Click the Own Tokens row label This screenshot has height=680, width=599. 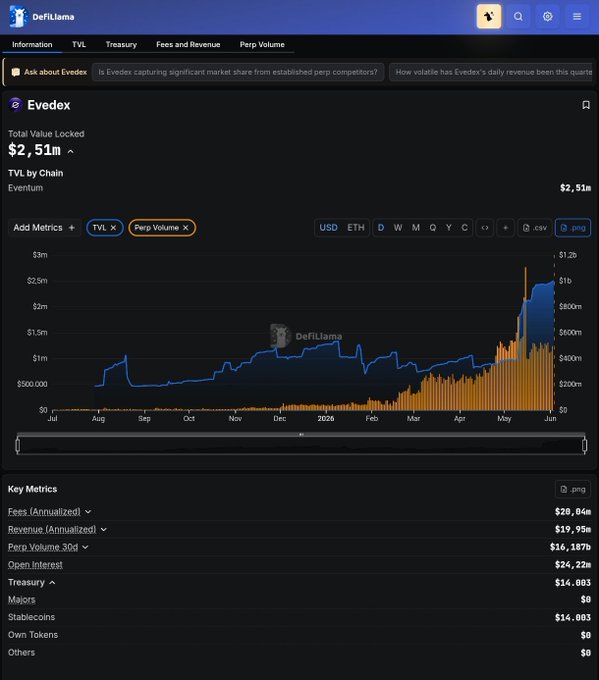tap(33, 635)
